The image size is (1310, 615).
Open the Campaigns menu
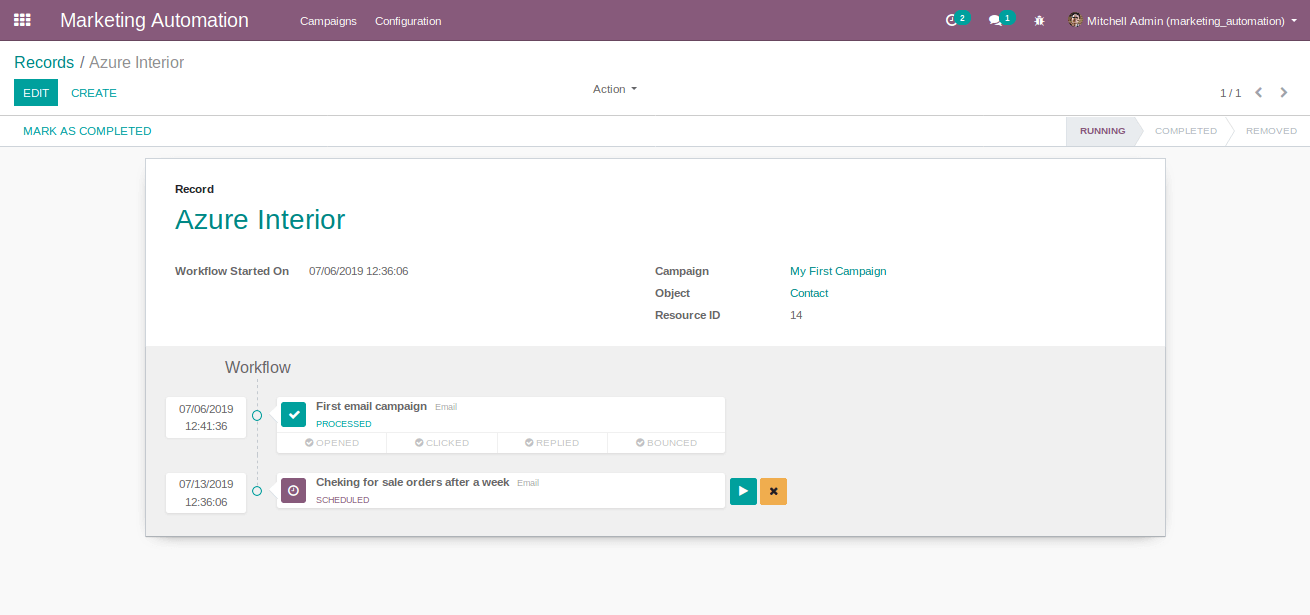point(328,21)
